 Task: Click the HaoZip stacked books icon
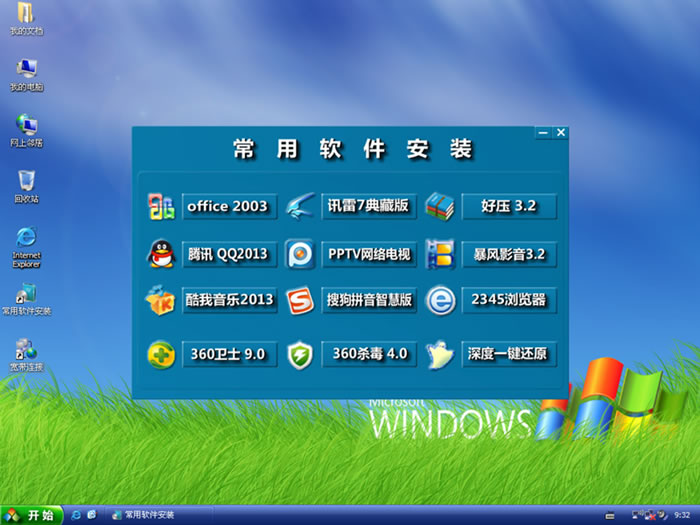[x=440, y=206]
